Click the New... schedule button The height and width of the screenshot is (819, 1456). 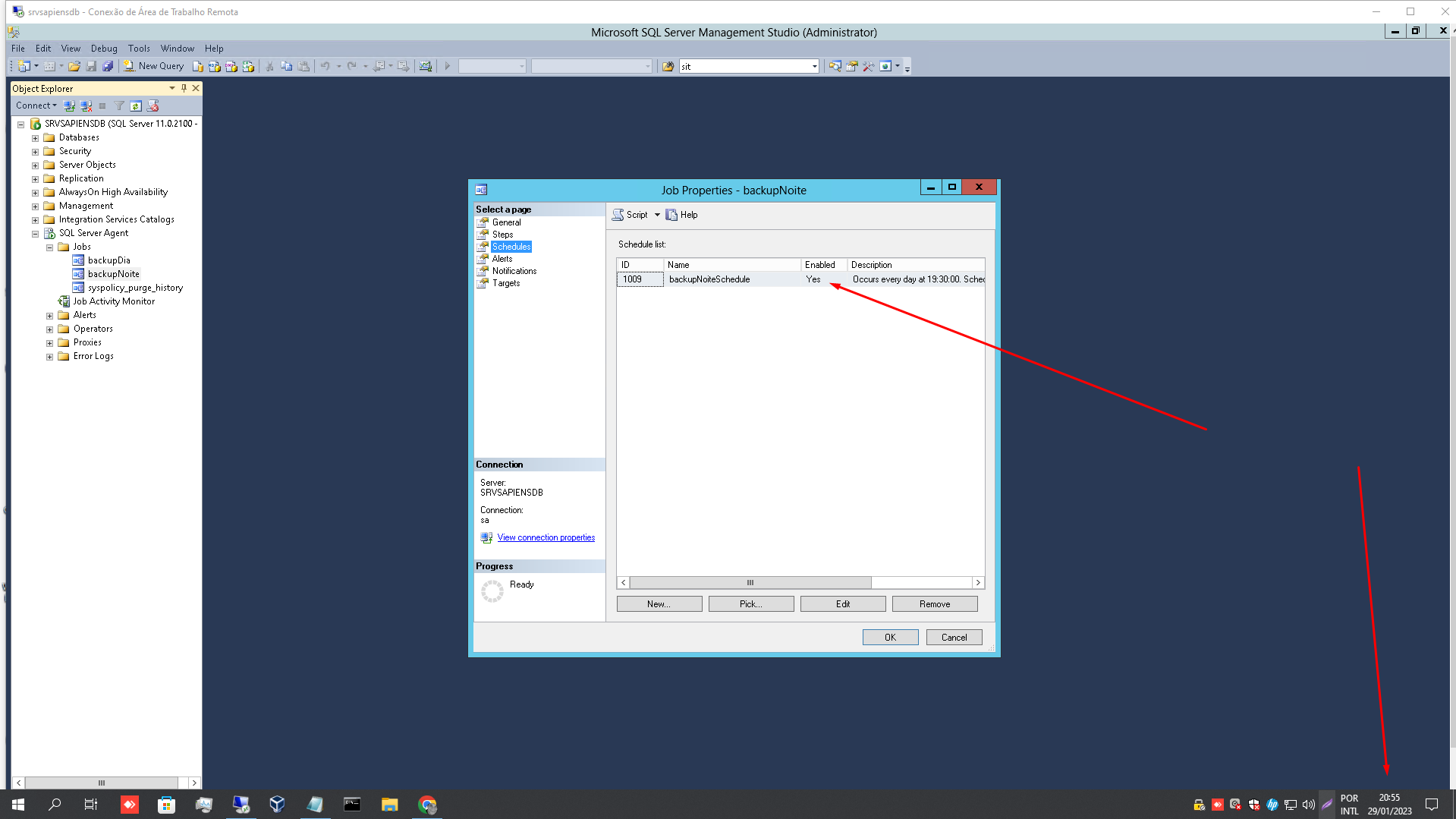click(x=659, y=604)
